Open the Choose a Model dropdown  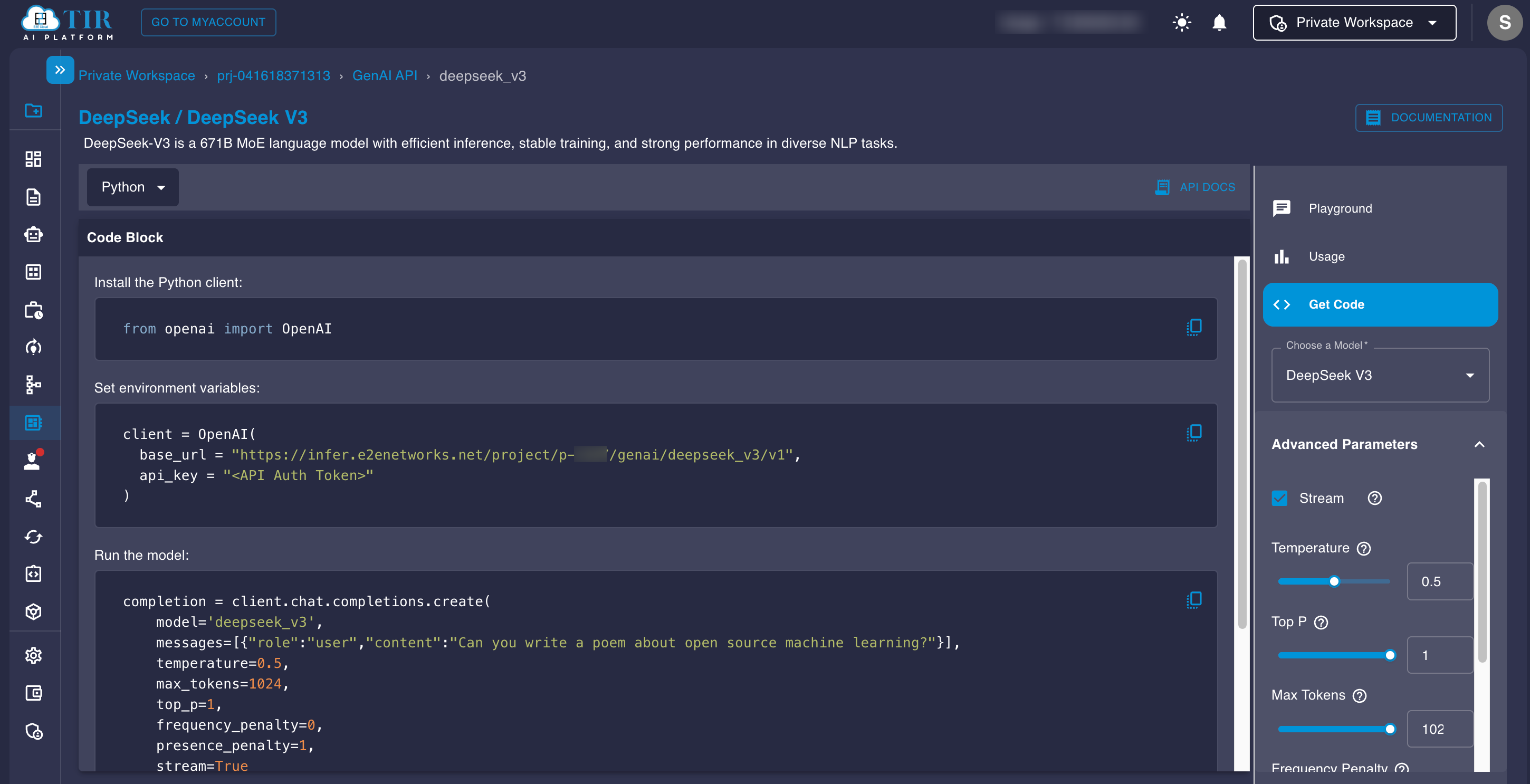[1380, 375]
